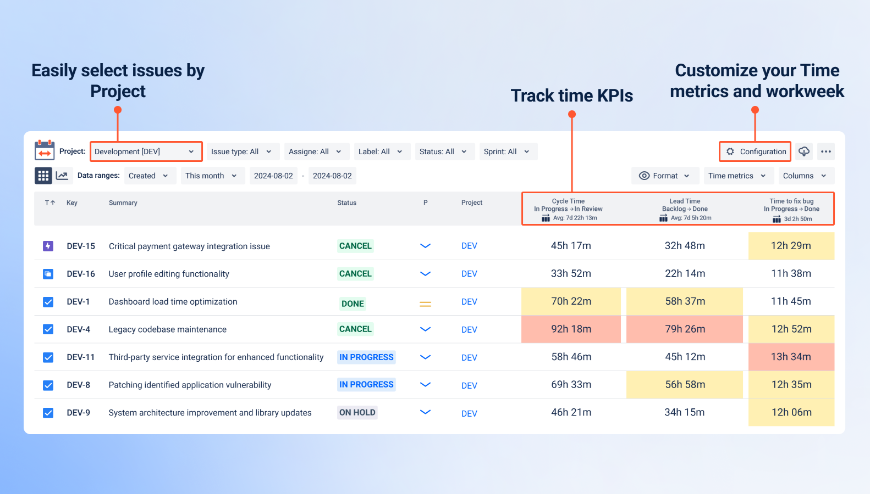Click the priority icon for DEV-9
This screenshot has width=870, height=494.
425,412
